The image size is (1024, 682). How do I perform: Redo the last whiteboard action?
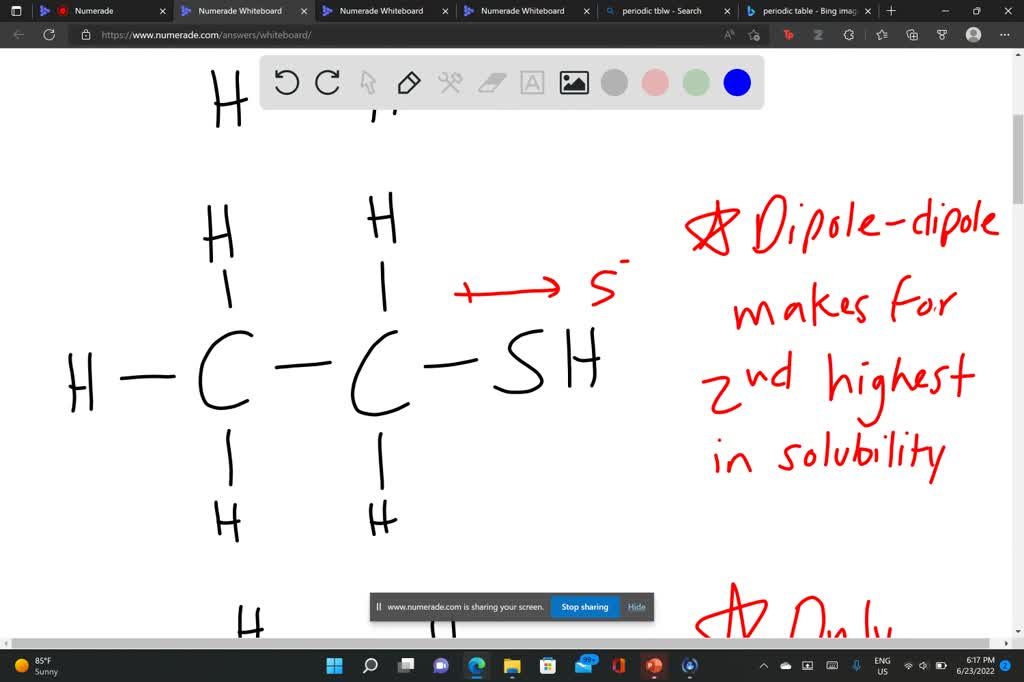pyautogui.click(x=327, y=83)
